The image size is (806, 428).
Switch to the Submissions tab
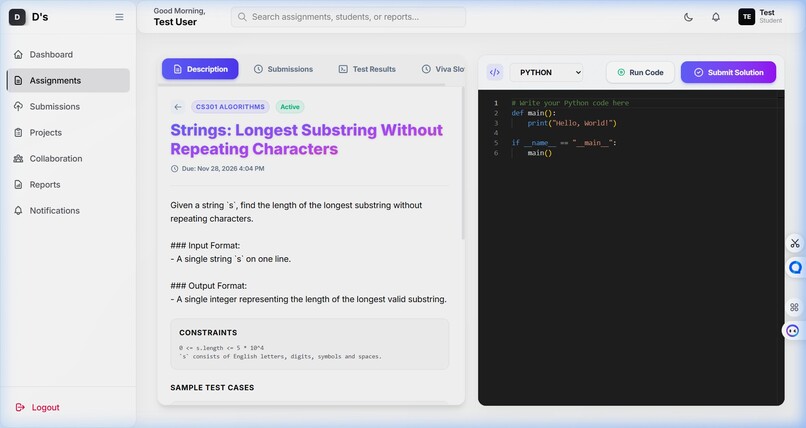pos(283,69)
